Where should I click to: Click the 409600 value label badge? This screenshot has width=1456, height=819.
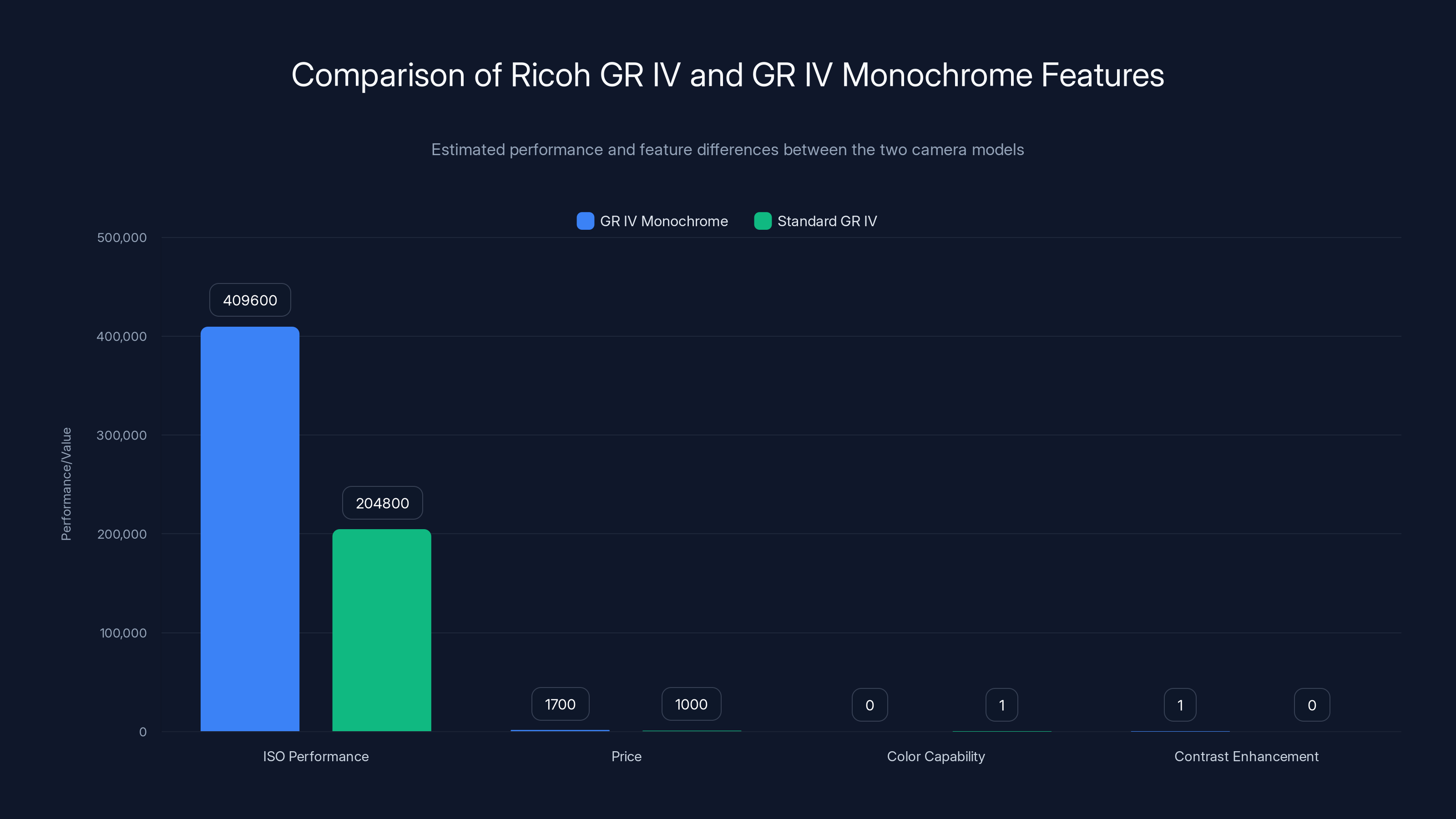(249, 300)
